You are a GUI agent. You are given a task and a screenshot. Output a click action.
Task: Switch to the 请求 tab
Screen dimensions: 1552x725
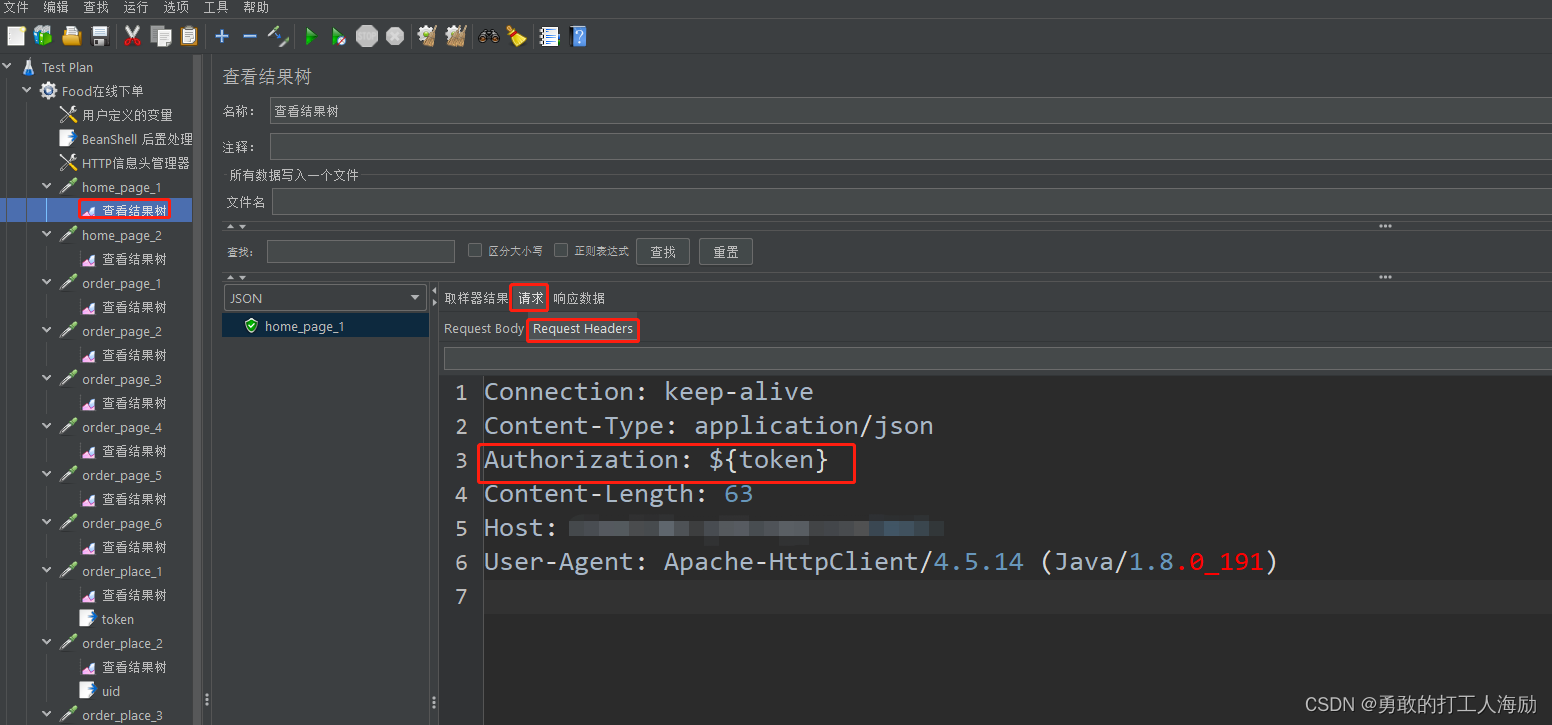530,298
